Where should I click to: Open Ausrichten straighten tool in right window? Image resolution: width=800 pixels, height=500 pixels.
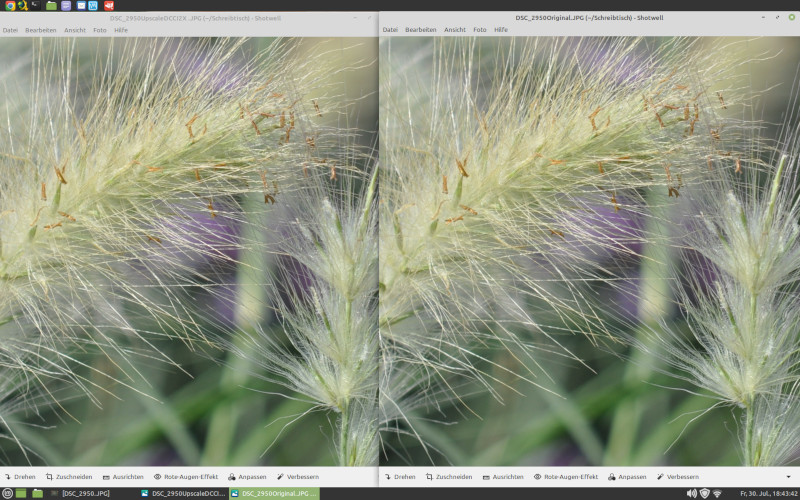click(502, 477)
